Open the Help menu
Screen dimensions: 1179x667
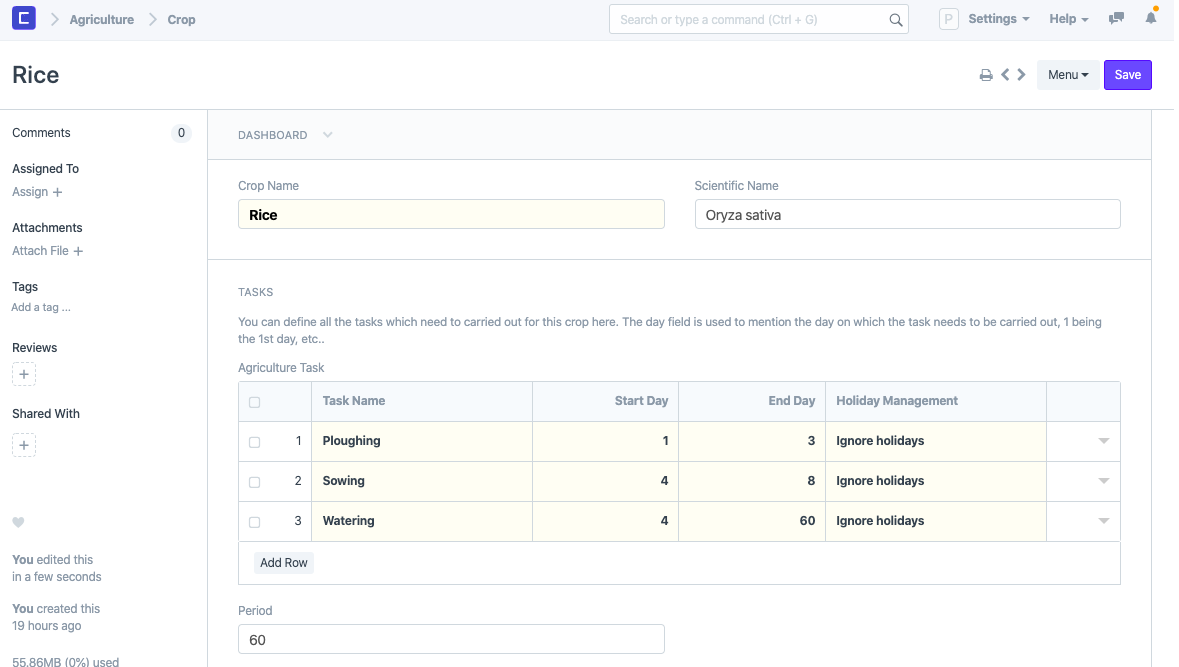pos(1068,19)
